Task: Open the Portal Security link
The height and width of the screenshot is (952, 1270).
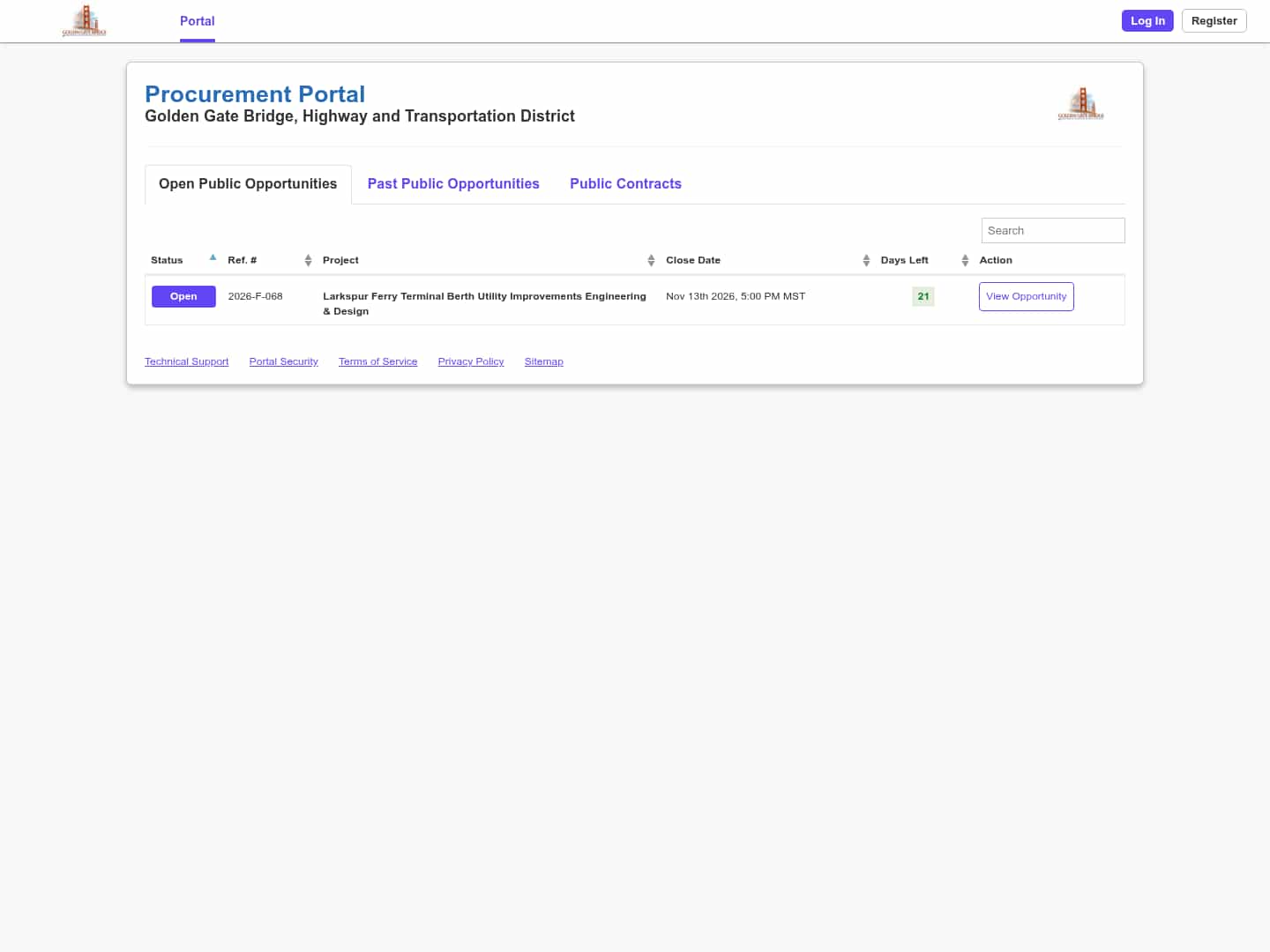Action: (x=283, y=362)
